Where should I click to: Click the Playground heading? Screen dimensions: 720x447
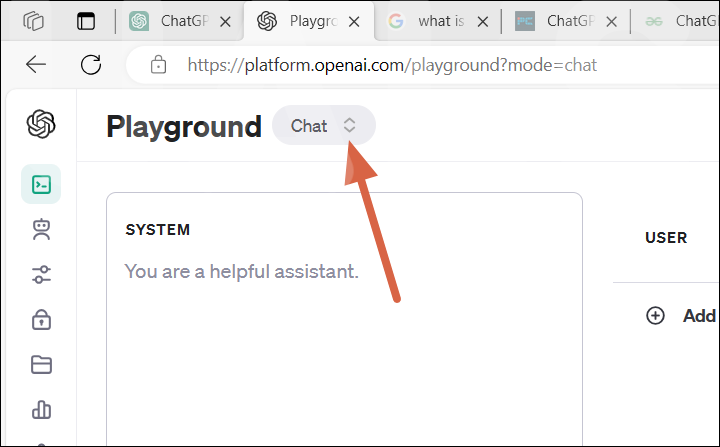[x=184, y=127]
